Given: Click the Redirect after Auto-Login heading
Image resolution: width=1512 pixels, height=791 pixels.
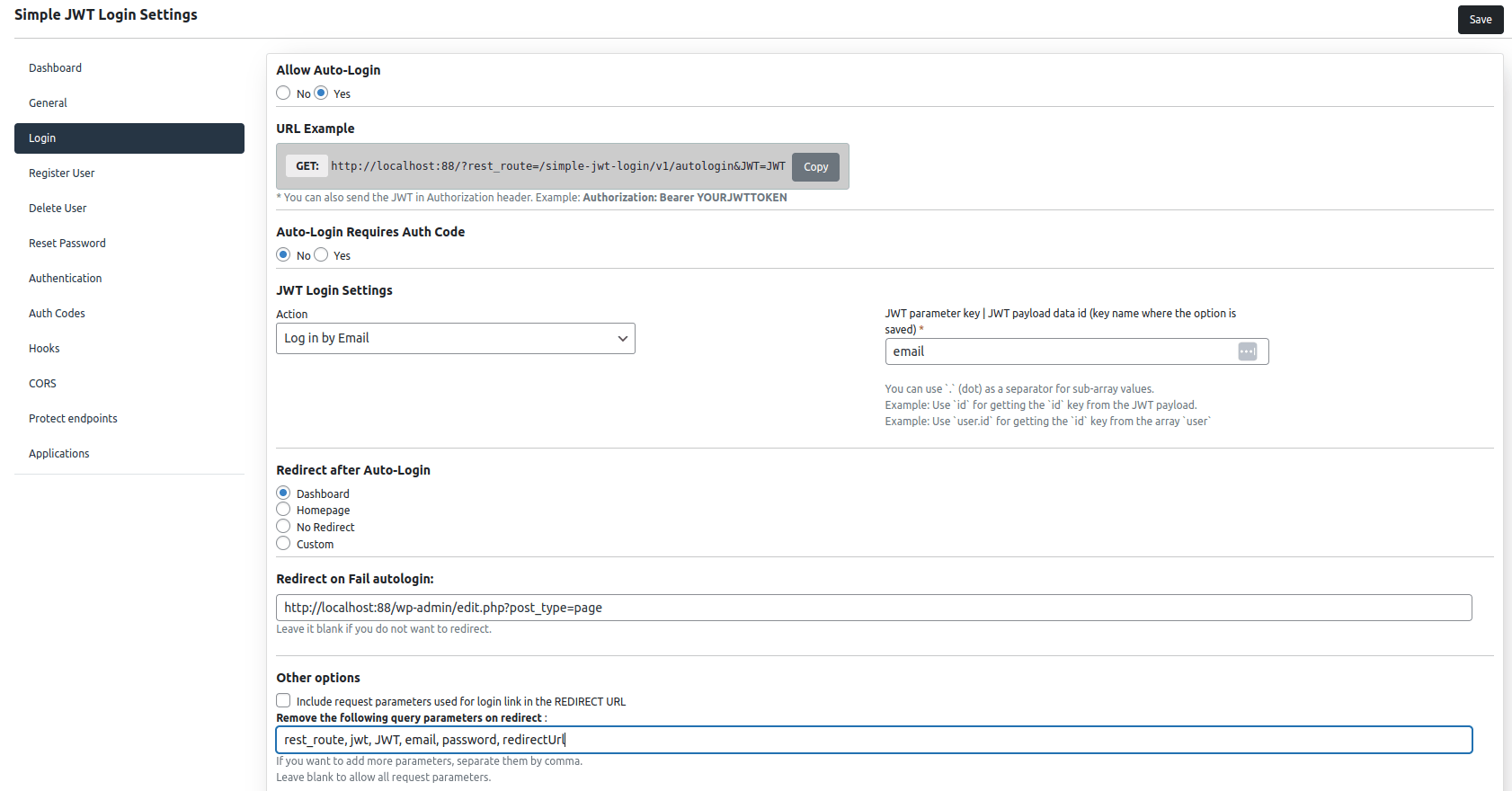Looking at the screenshot, I should (x=353, y=470).
